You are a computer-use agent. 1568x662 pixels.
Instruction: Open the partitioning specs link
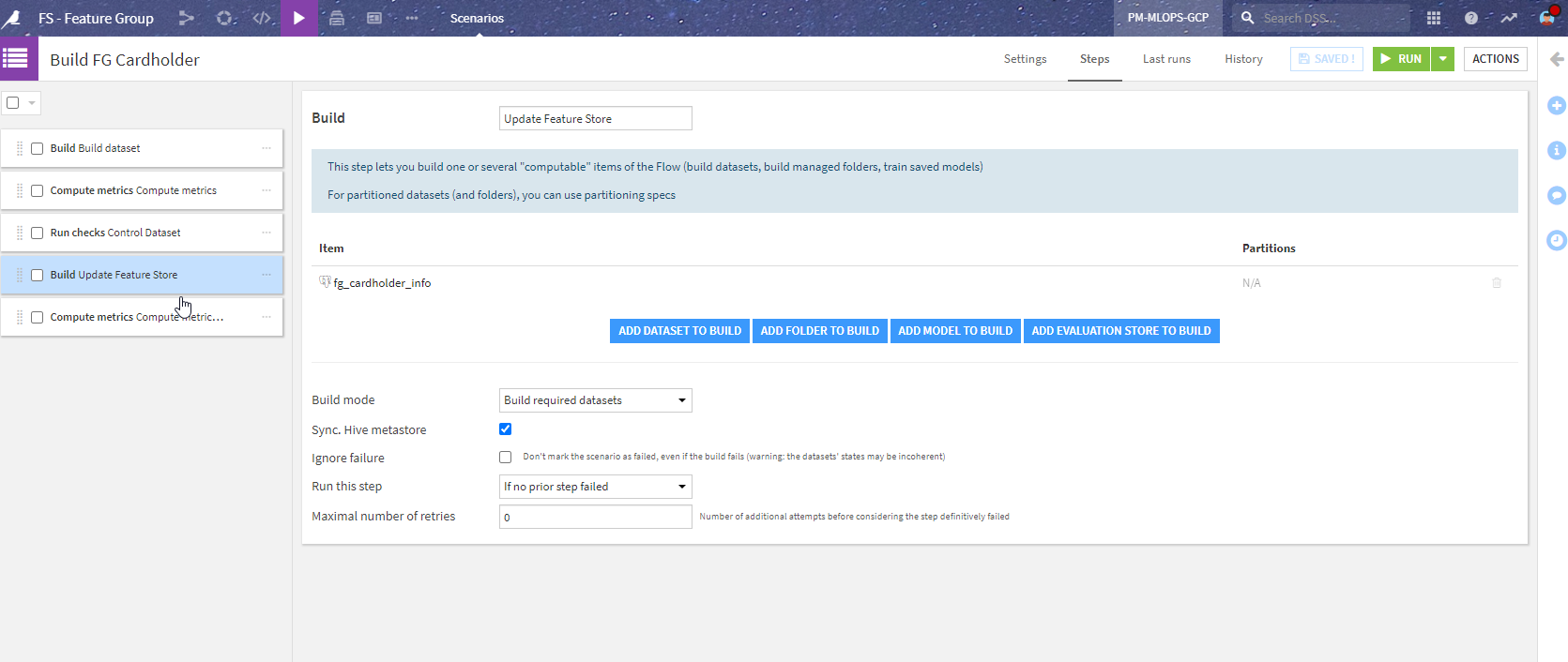pos(630,195)
